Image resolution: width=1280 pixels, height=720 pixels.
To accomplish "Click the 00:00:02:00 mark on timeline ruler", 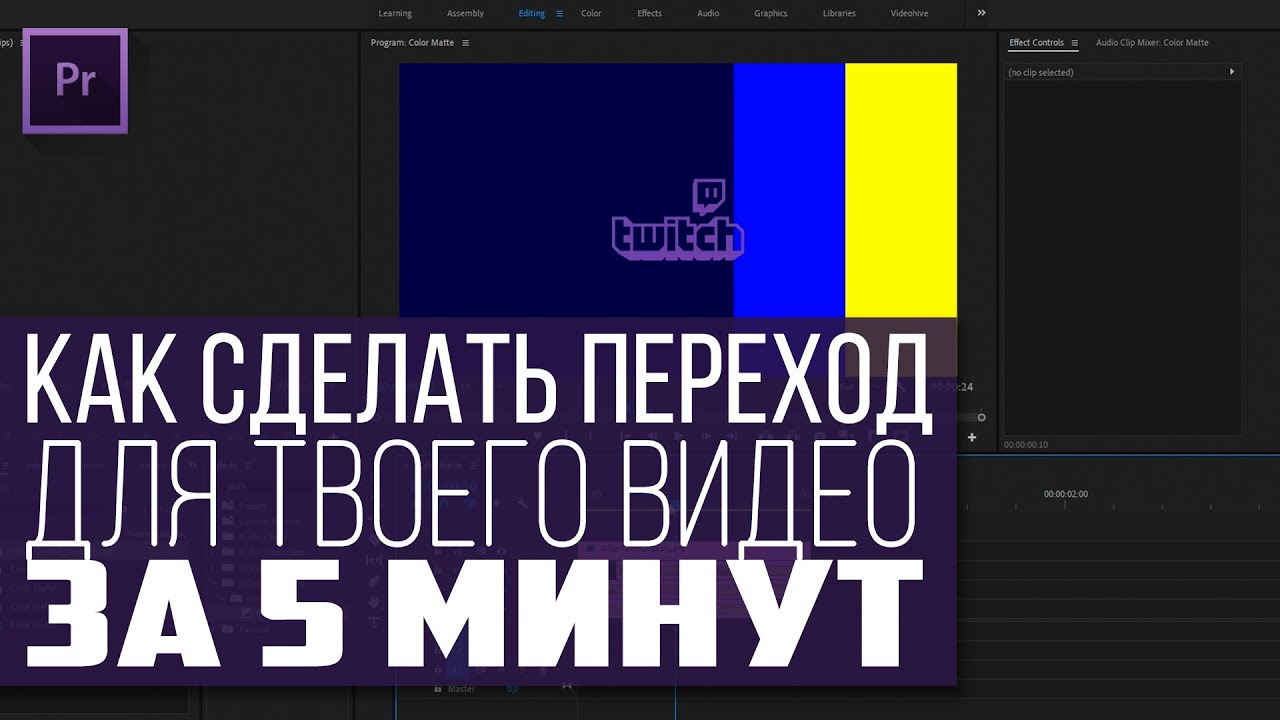I will pos(1065,494).
